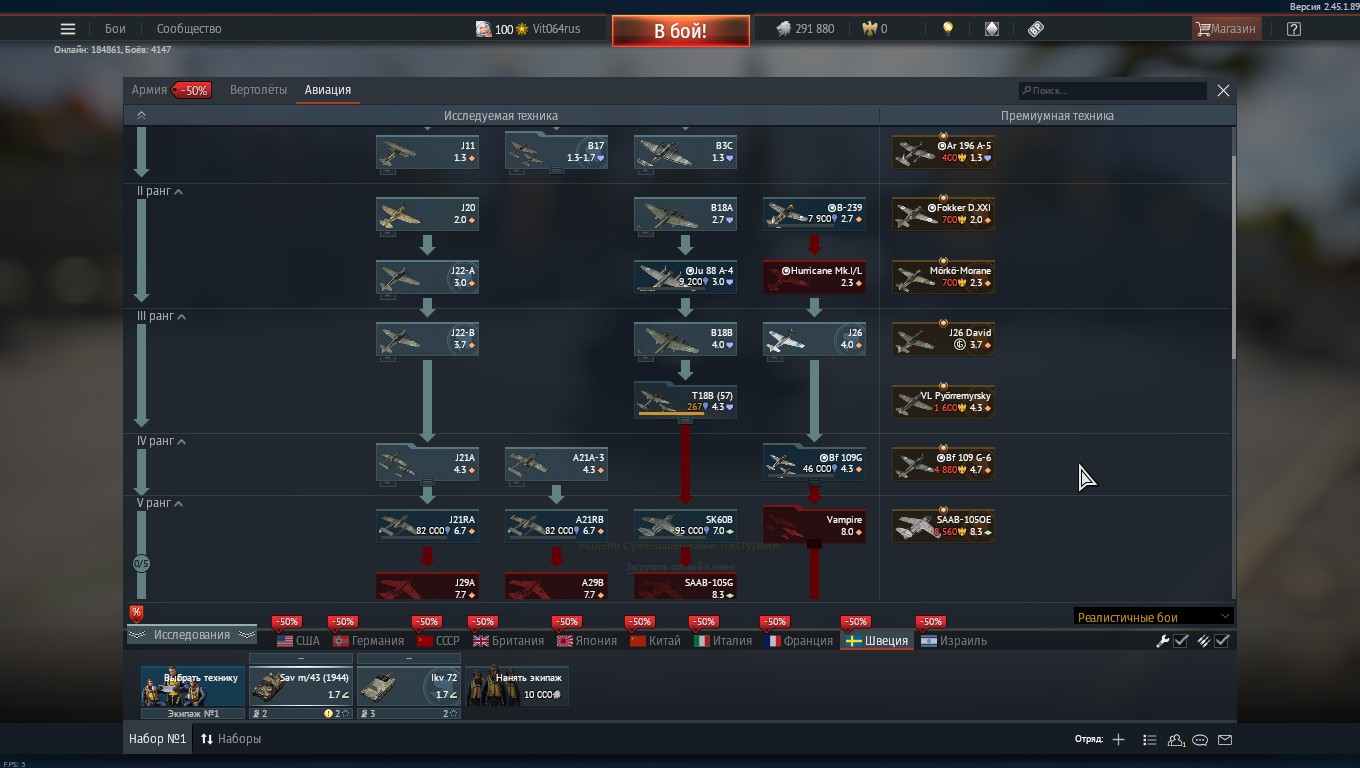Click the research tree vertical scrollbar
Screen dimensions: 1360x768
tap(1233, 257)
